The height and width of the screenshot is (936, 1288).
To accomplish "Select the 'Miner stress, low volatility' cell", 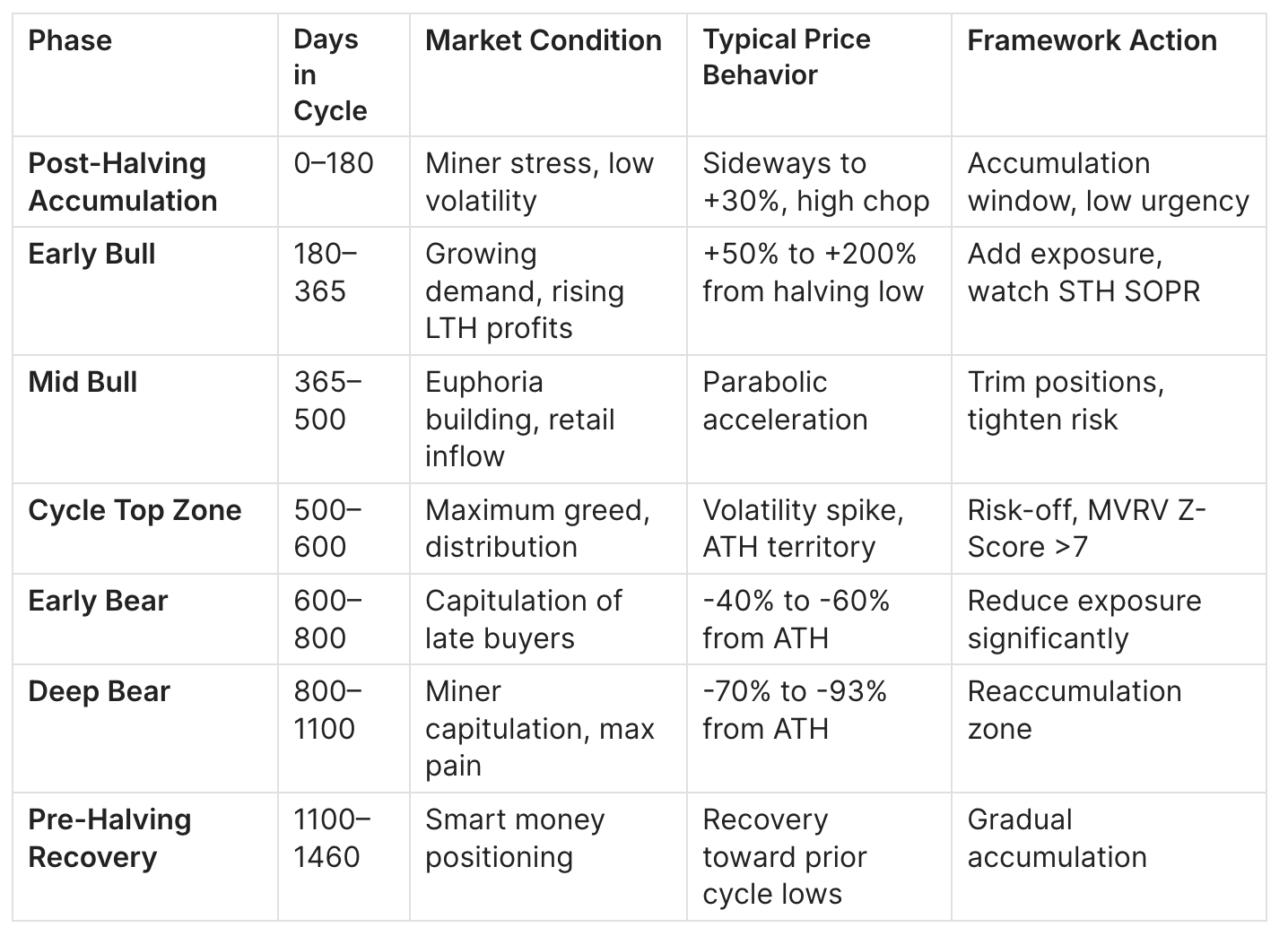I will point(539,182).
